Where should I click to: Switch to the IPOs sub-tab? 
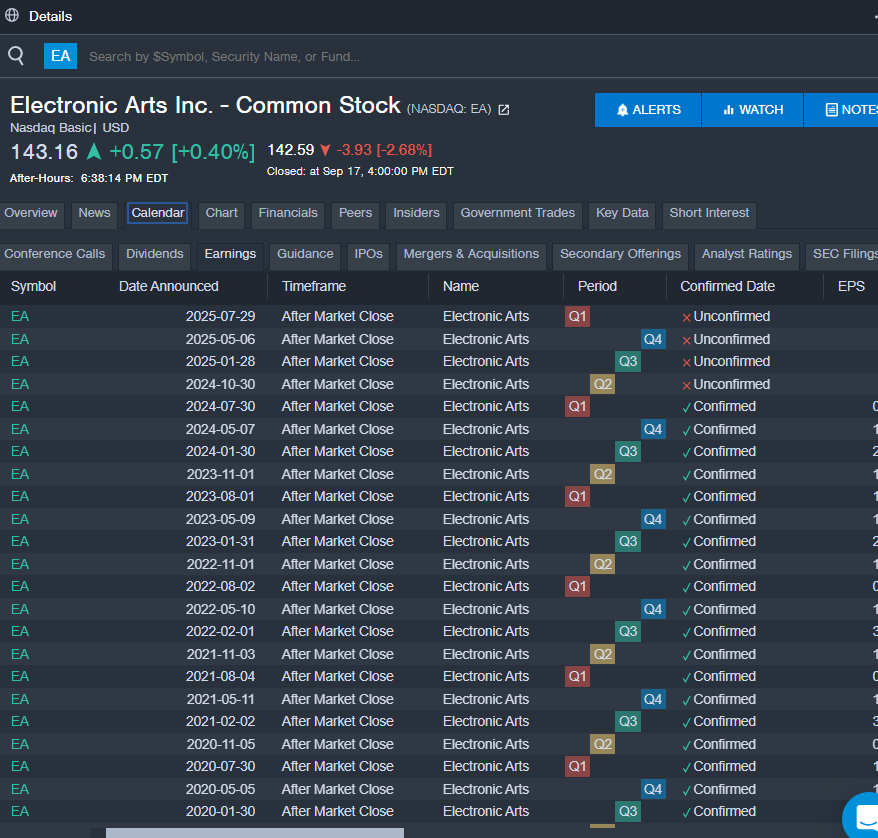click(368, 254)
